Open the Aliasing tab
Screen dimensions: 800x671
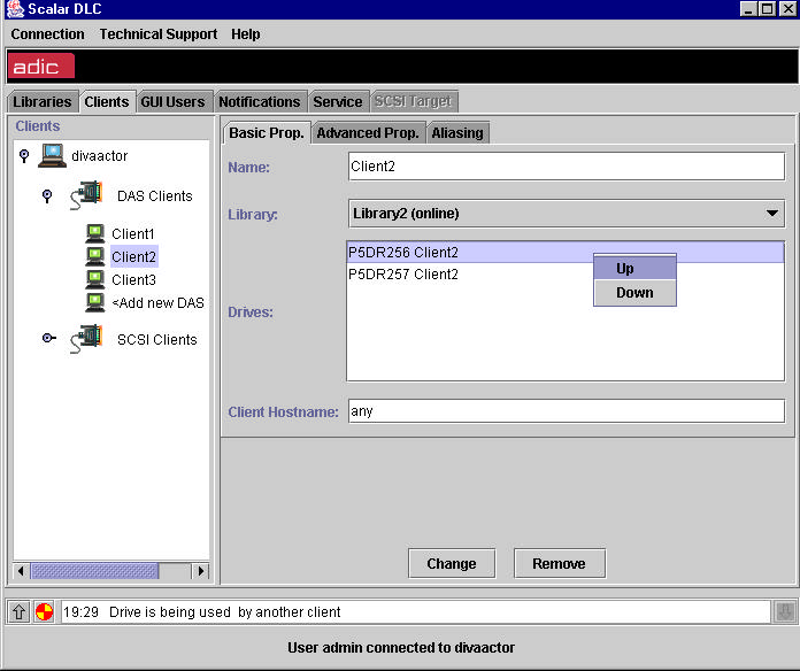458,133
